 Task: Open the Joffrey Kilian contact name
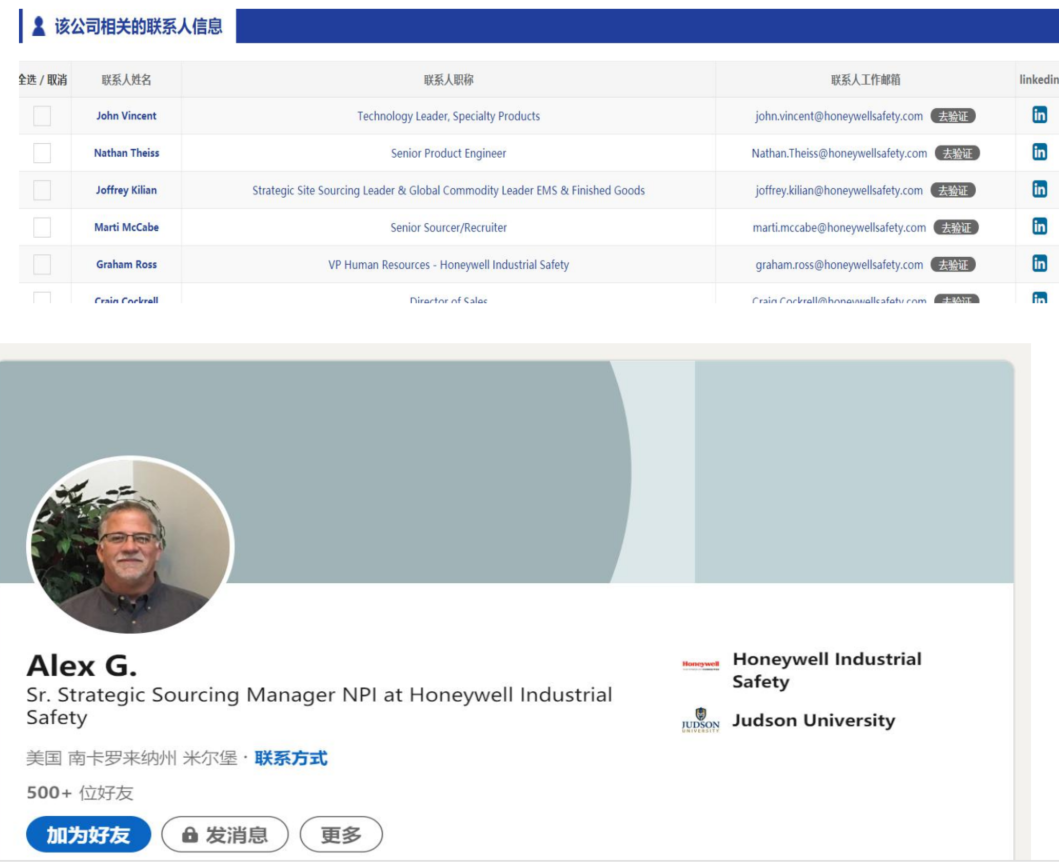126,190
